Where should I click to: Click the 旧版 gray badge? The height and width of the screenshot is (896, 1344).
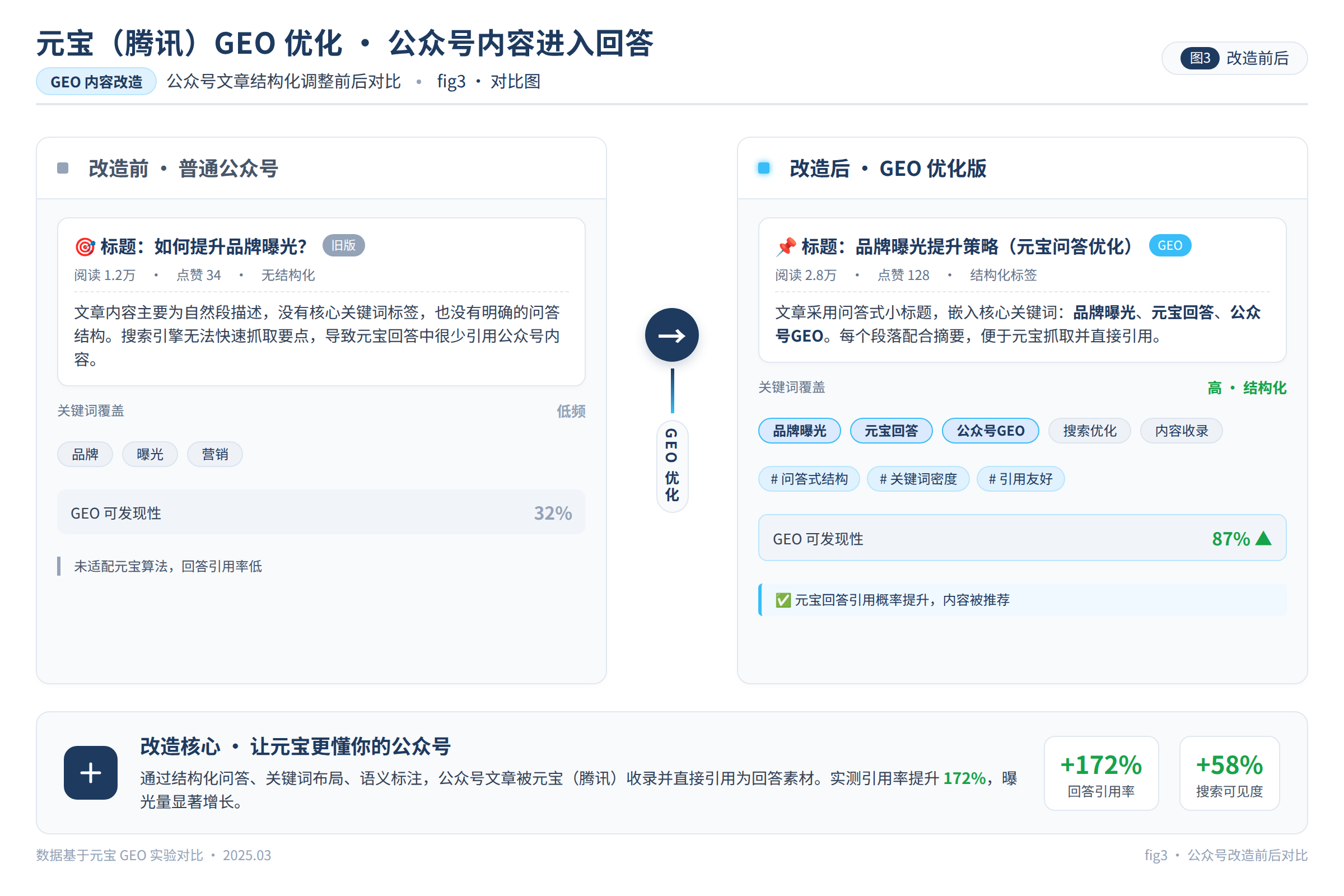(x=343, y=245)
